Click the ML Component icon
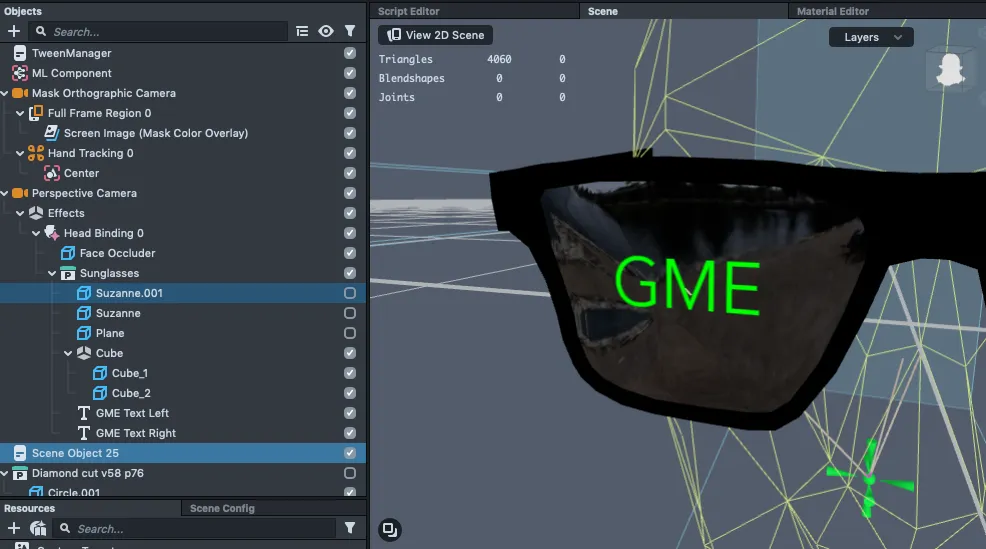Viewport: 986px width, 549px height. [x=20, y=73]
